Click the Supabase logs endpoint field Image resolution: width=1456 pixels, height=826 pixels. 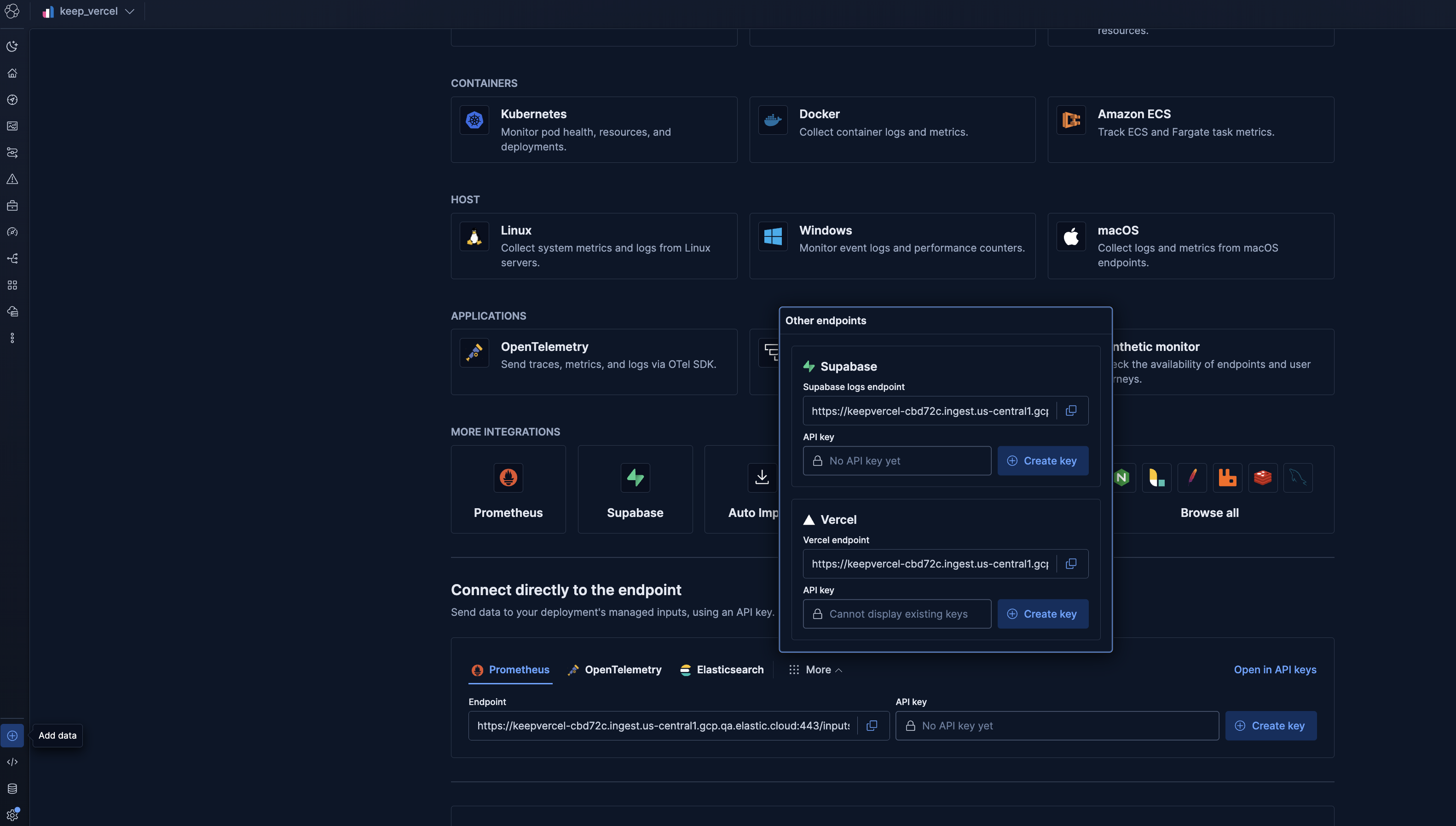coord(929,411)
